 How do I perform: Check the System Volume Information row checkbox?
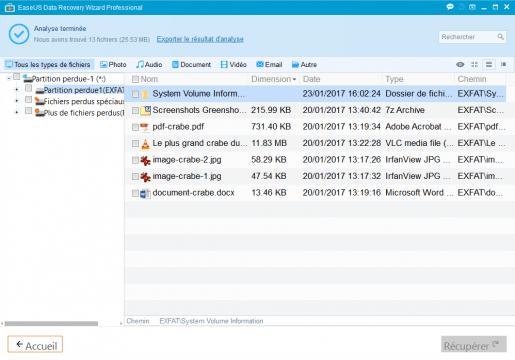coord(135,94)
